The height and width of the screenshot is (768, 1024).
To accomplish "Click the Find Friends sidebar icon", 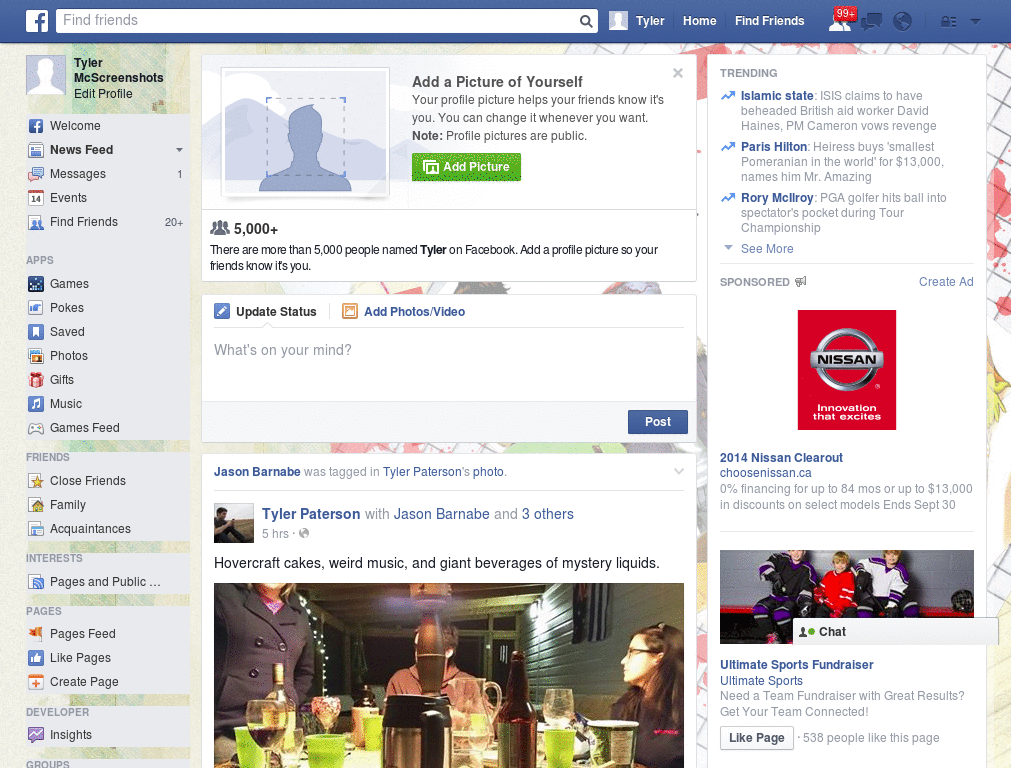I will (36, 222).
